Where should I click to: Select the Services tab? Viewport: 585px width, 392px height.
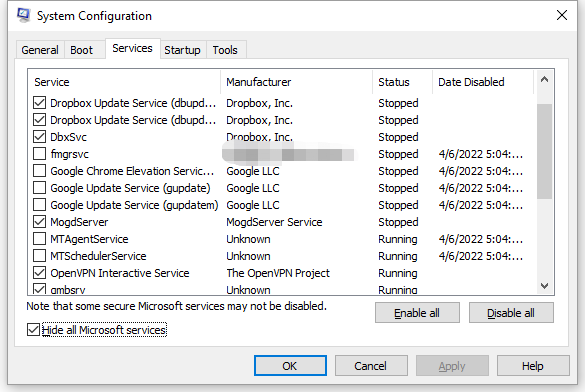[x=132, y=48]
